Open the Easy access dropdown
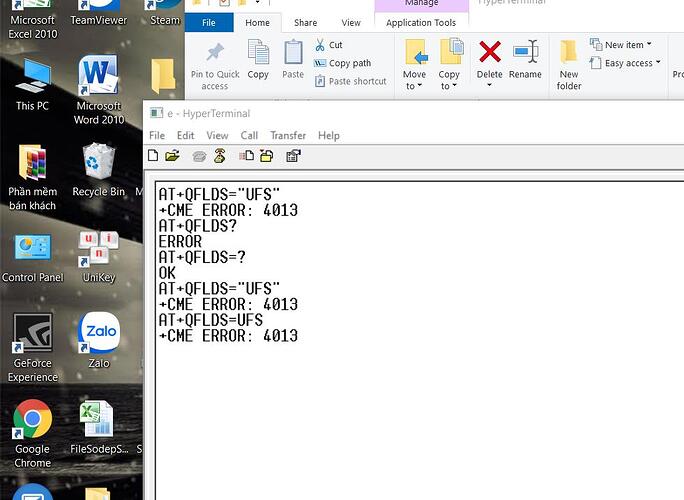 tap(620, 63)
